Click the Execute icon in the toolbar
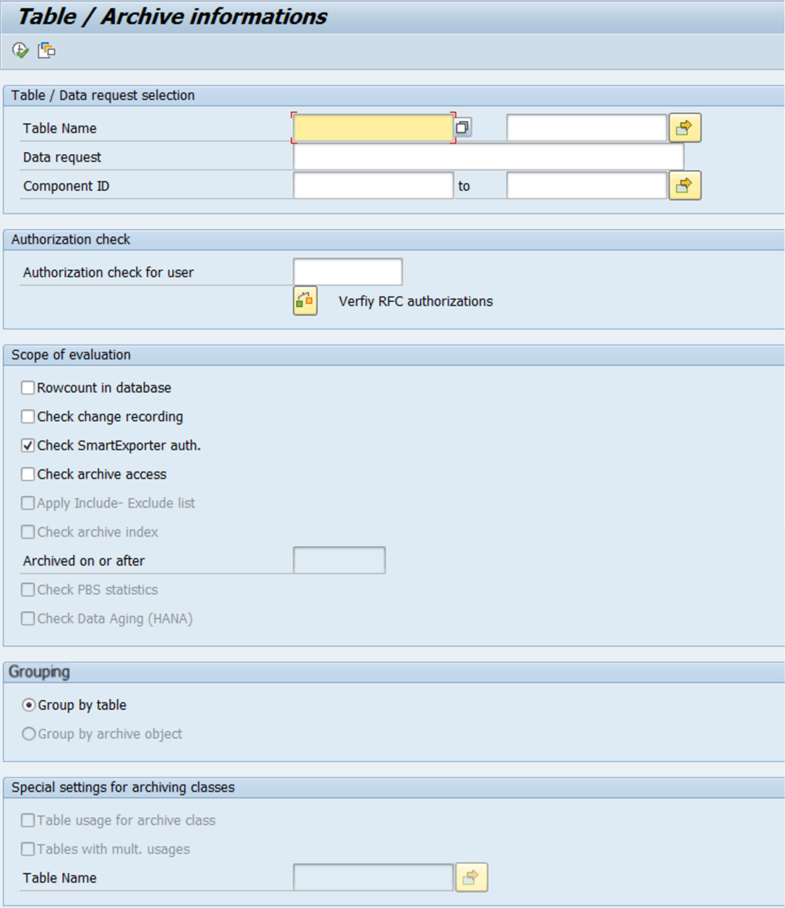This screenshot has width=785, height=908. point(20,50)
